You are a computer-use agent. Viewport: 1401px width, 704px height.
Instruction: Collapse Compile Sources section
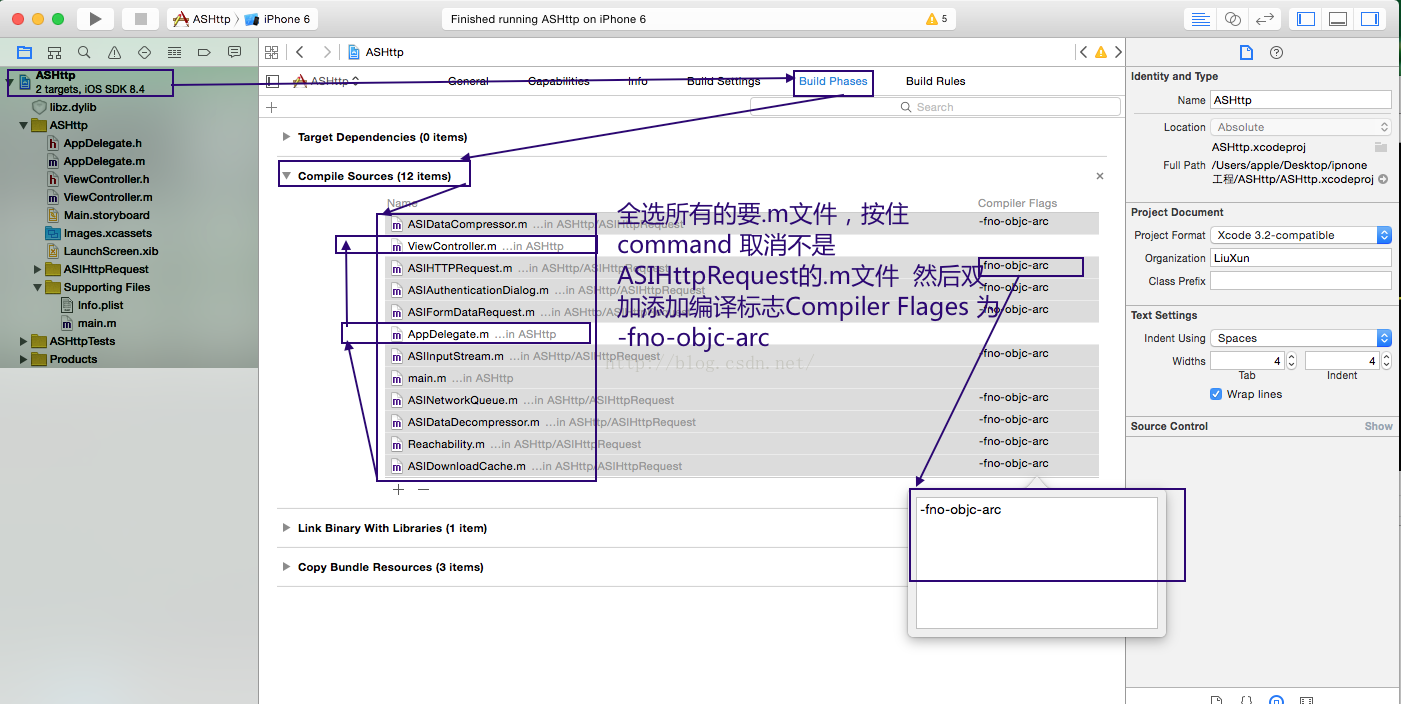pyautogui.click(x=286, y=176)
